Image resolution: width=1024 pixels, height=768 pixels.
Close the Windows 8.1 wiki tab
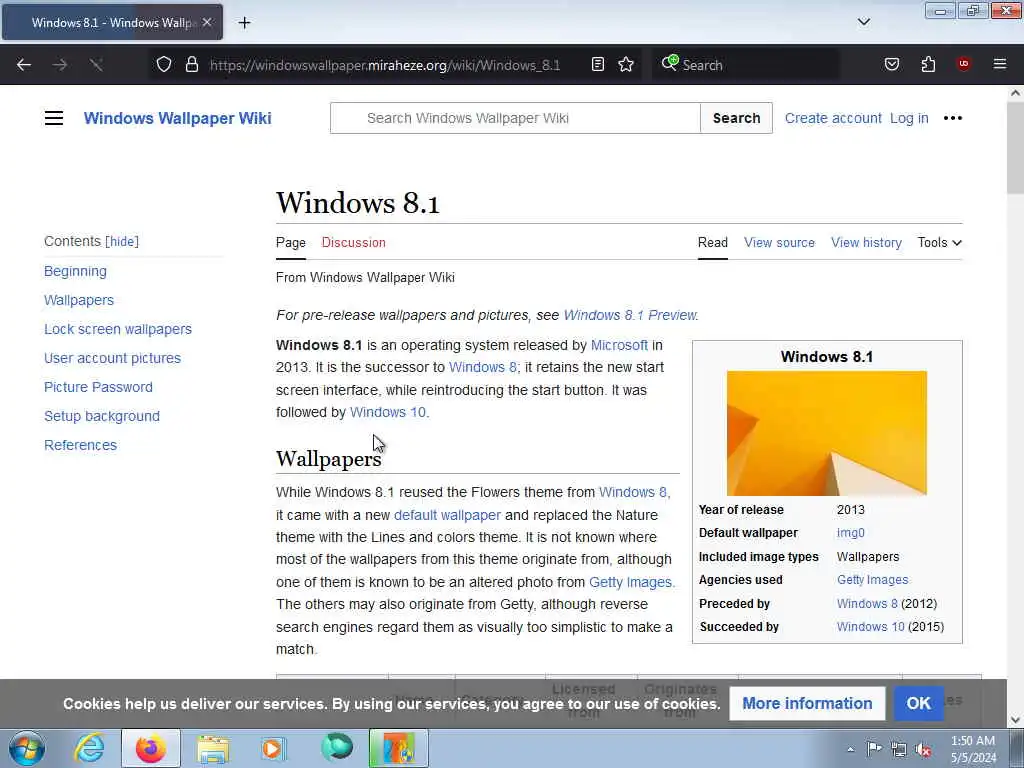tap(206, 22)
